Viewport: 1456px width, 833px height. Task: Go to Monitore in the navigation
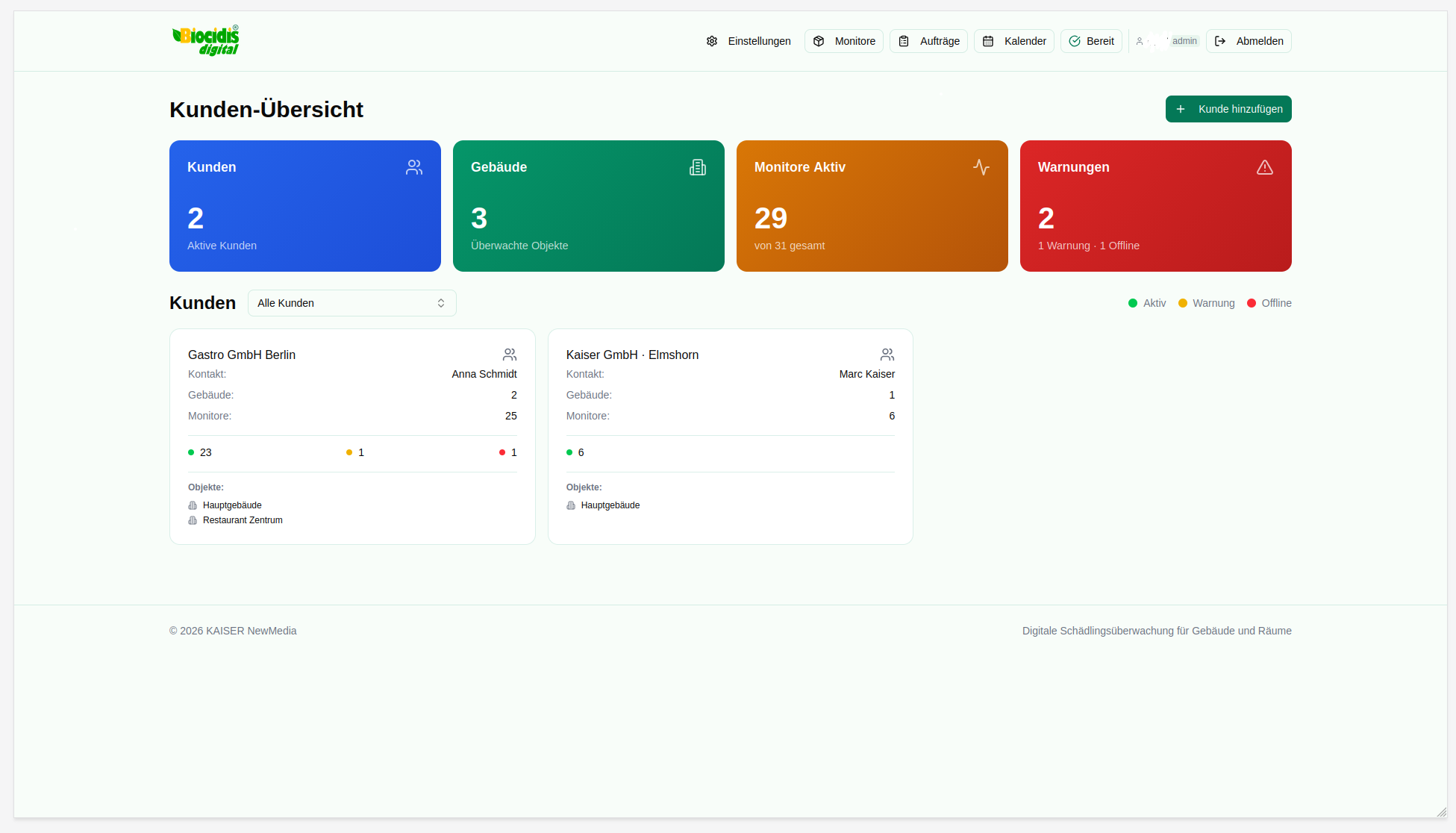pos(844,41)
